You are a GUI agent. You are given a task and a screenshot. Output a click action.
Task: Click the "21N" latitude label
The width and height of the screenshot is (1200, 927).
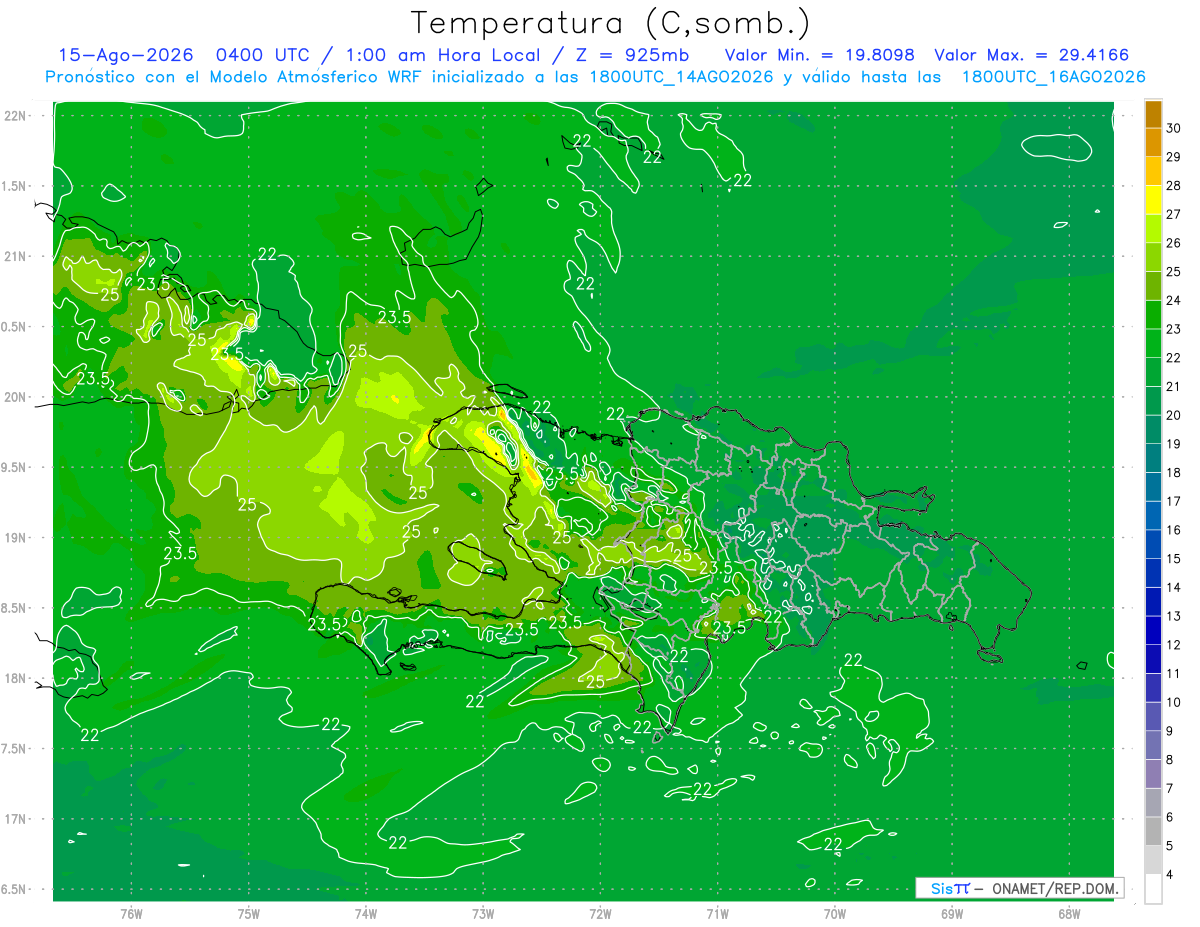pos(15,256)
